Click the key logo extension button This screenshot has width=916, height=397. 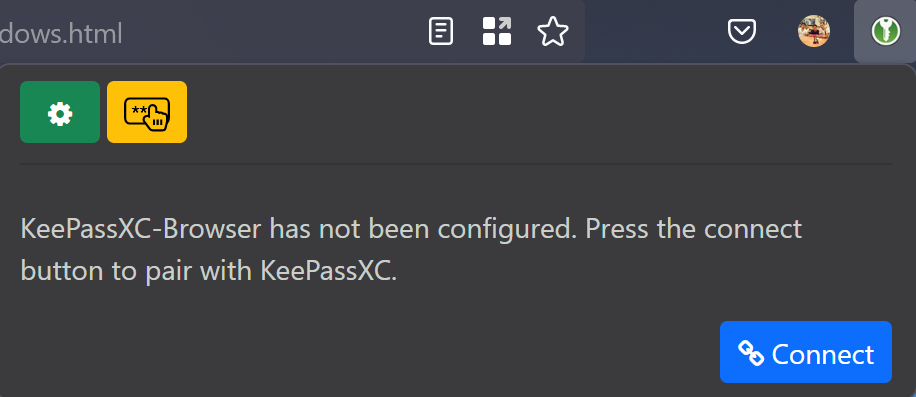(x=886, y=32)
